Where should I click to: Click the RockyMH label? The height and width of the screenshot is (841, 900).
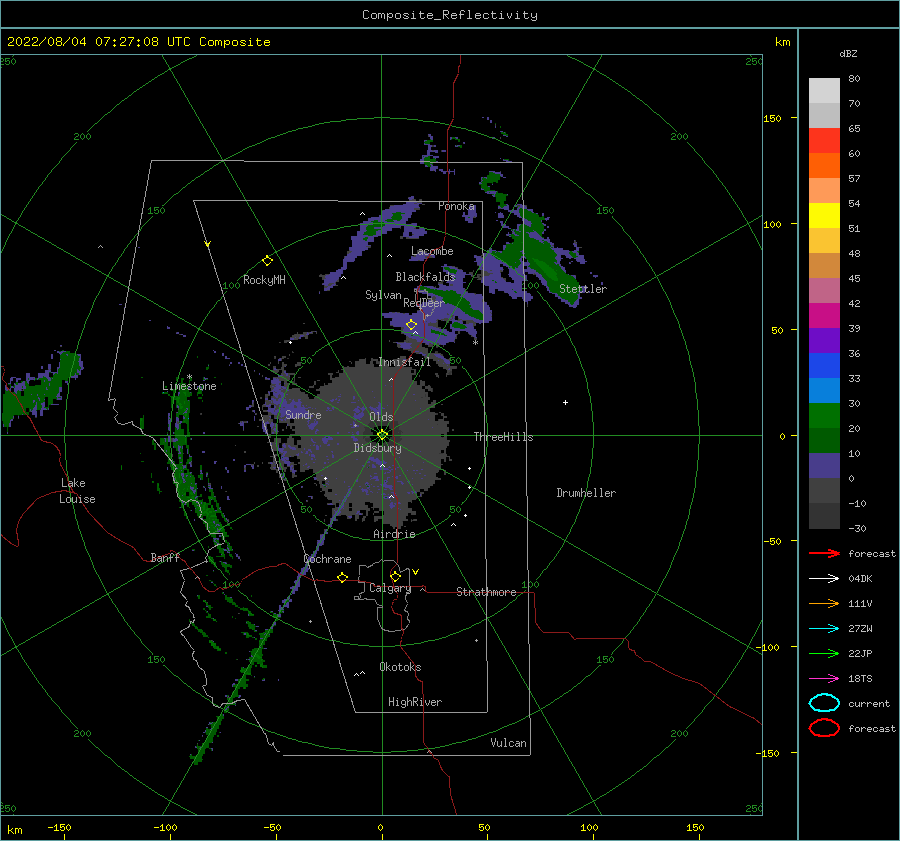[264, 280]
